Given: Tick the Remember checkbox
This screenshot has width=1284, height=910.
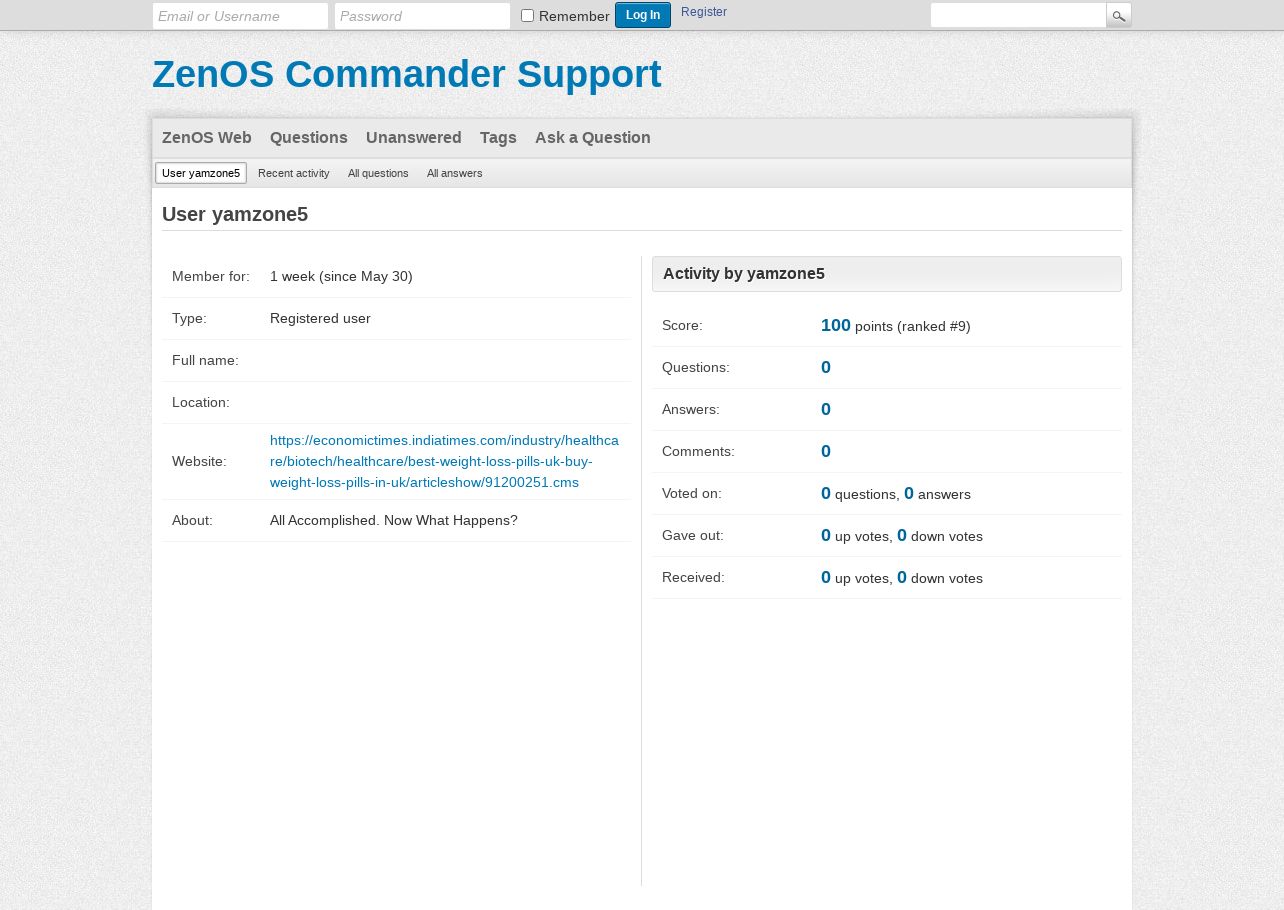Looking at the screenshot, I should tap(527, 15).
